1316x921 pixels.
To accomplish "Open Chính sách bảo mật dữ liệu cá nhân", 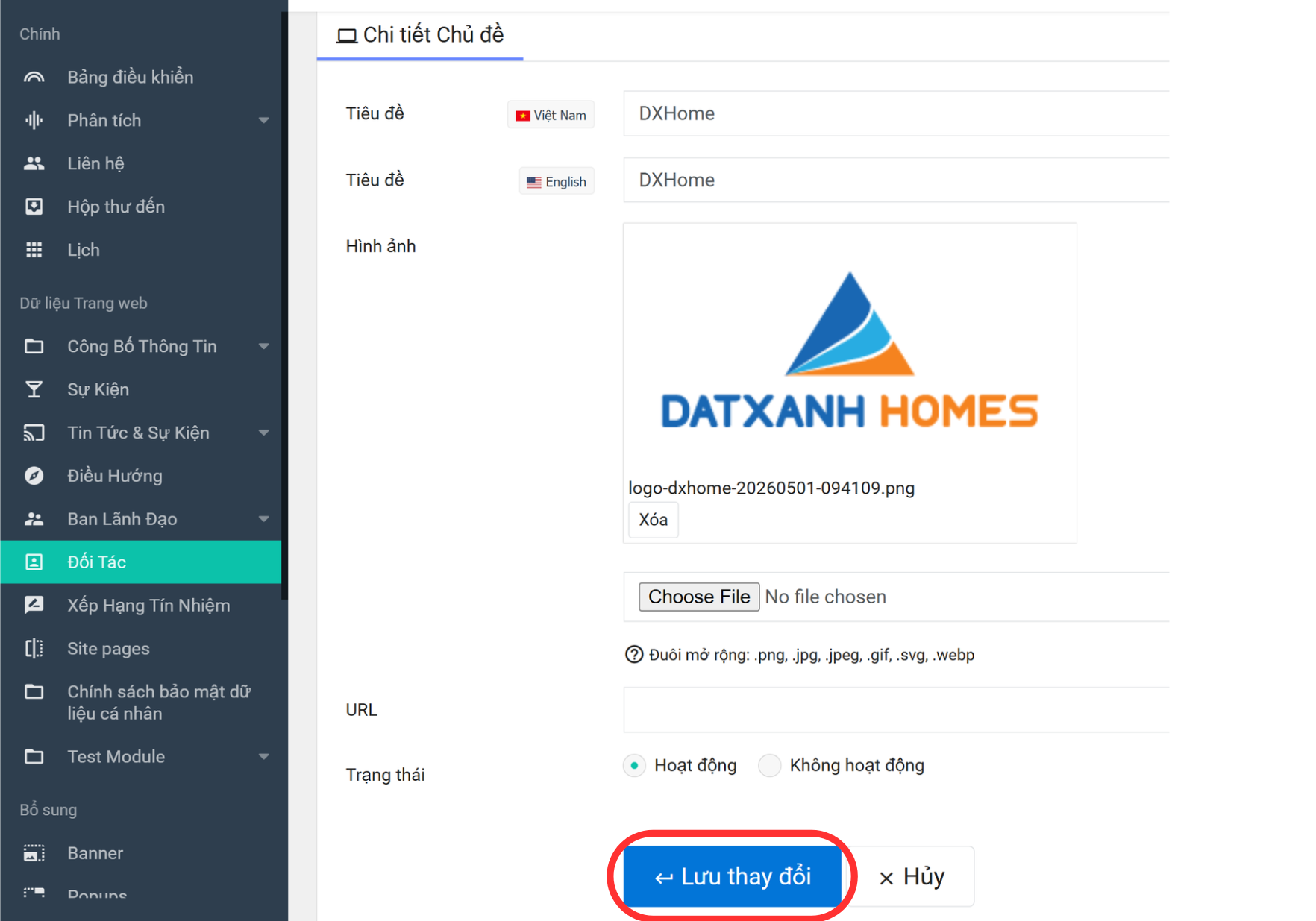I will tap(141, 702).
